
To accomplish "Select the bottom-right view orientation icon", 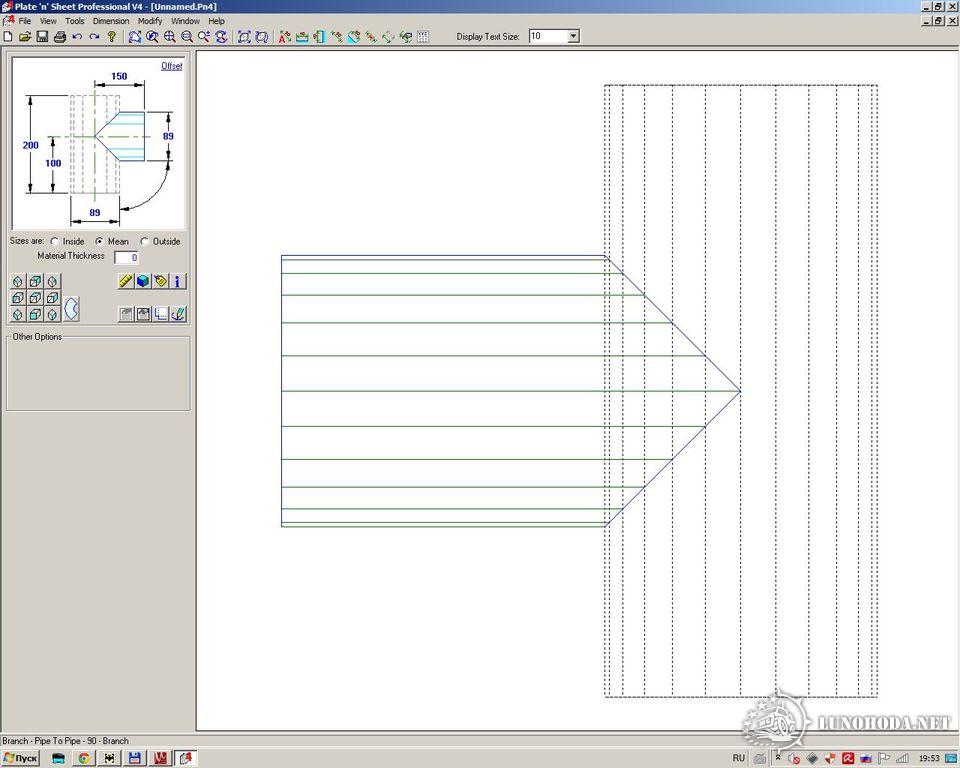I will [53, 314].
